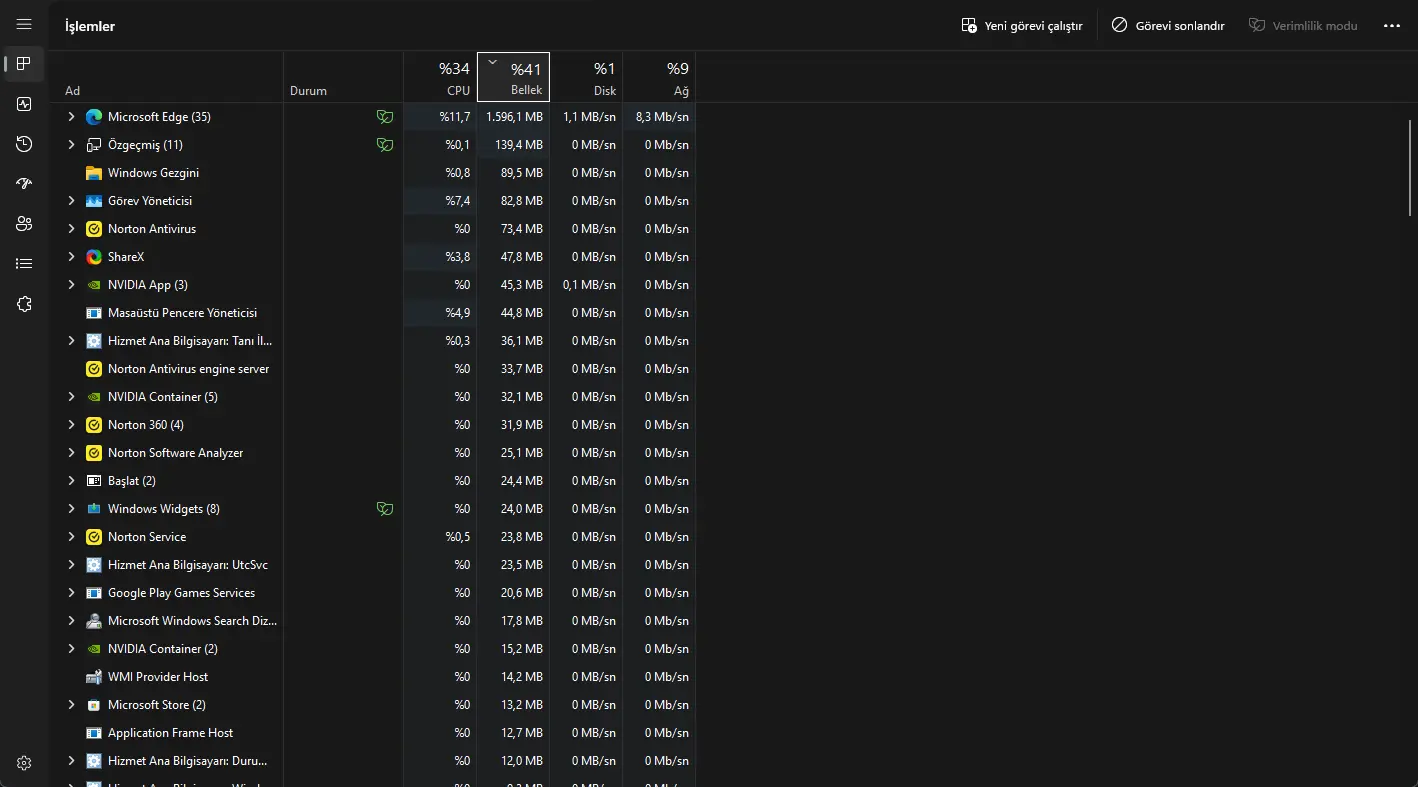This screenshot has width=1418, height=787.
Task: Click the efficiency leaf icon for Özgeçmiş
Action: coord(384,145)
